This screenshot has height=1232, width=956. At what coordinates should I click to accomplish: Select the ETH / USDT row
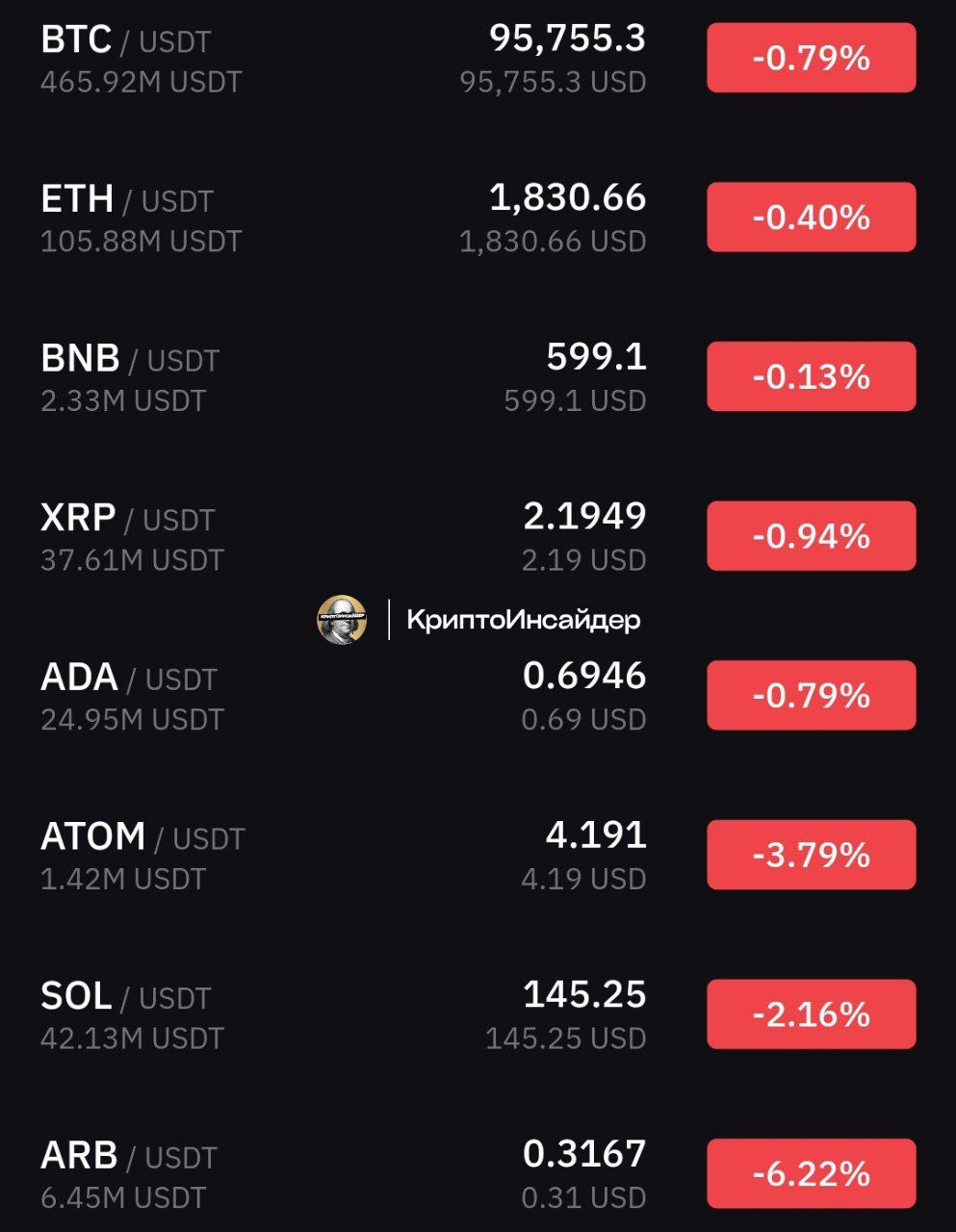[478, 218]
